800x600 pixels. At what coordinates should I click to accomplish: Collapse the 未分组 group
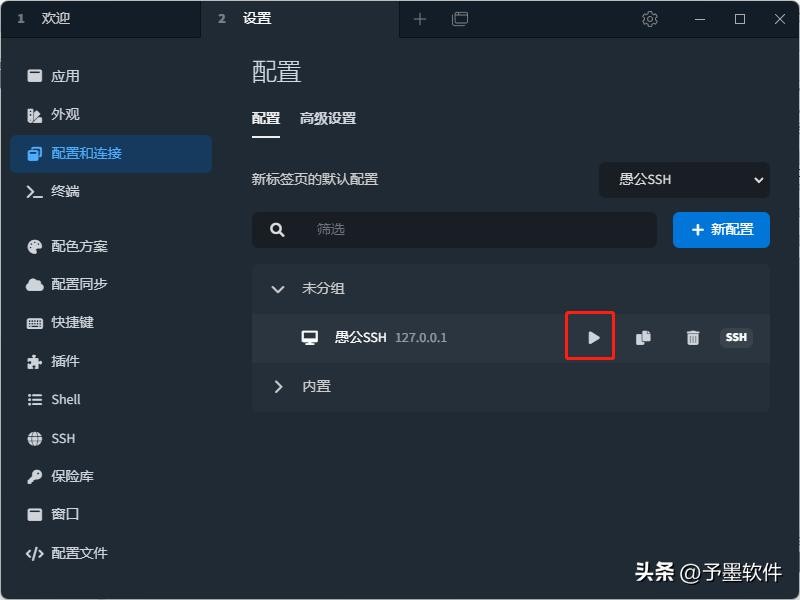click(279, 289)
